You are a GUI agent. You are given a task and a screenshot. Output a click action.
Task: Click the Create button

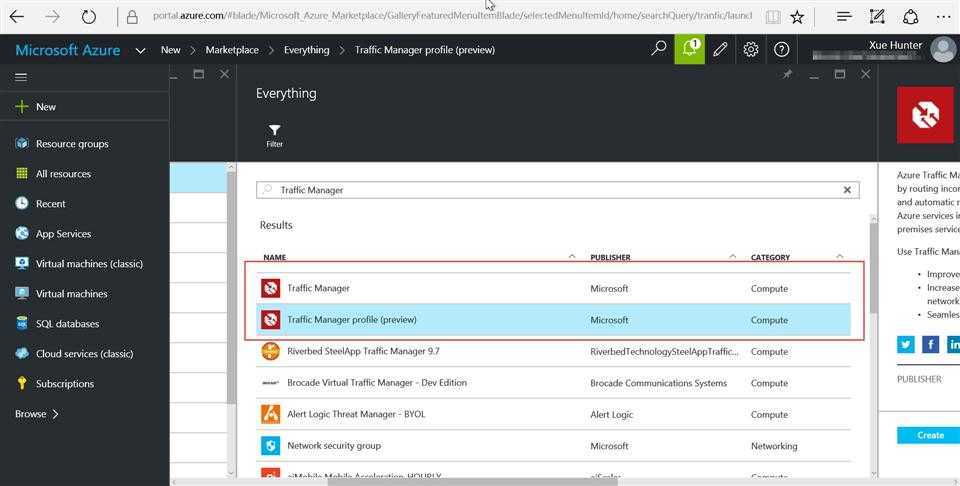(929, 435)
